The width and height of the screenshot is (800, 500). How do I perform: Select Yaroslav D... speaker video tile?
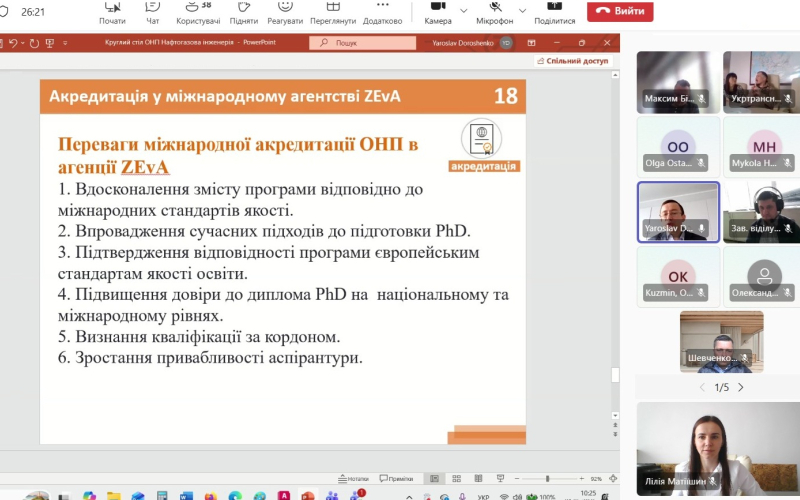(x=678, y=212)
